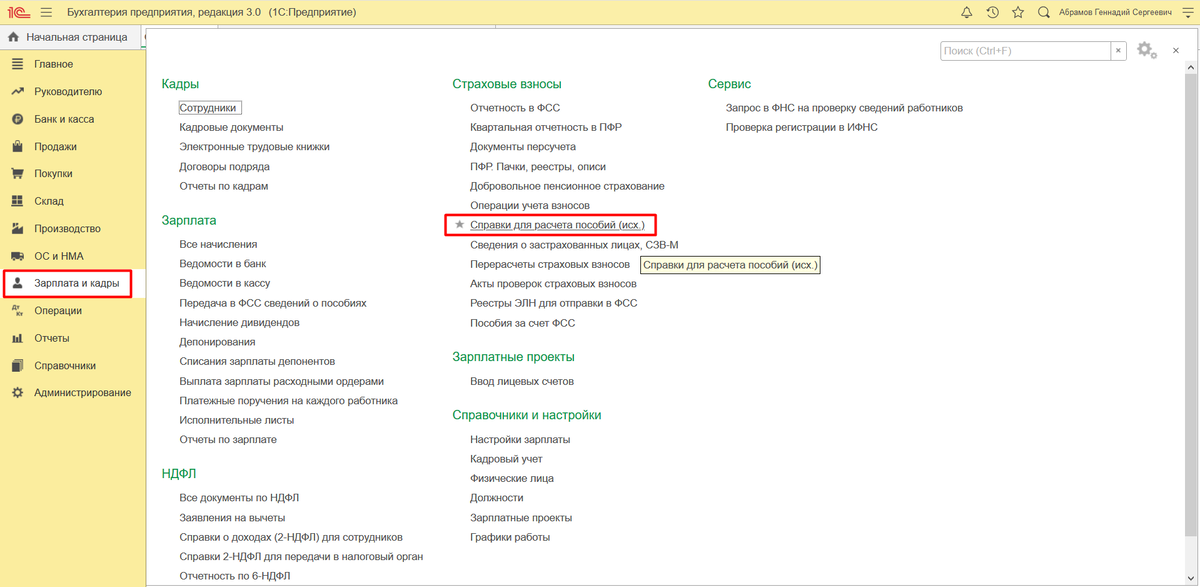Image resolution: width=1200 pixels, height=587 pixels.
Task: Open the Продажи shopping bag icon
Action: click(17, 146)
